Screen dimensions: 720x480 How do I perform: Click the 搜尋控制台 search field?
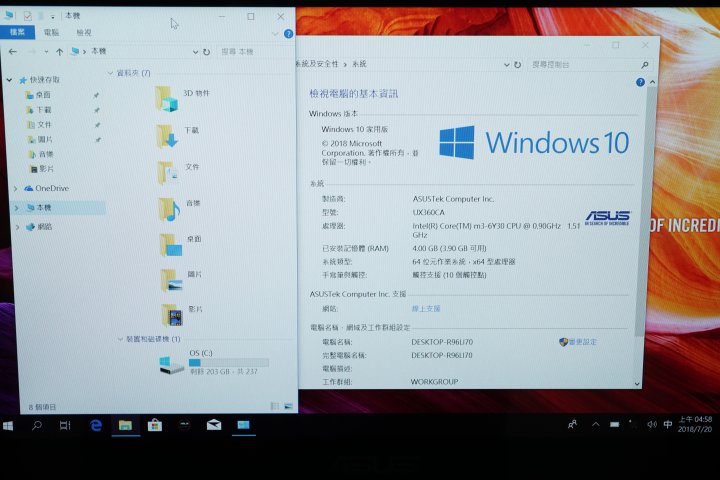click(x=590, y=65)
